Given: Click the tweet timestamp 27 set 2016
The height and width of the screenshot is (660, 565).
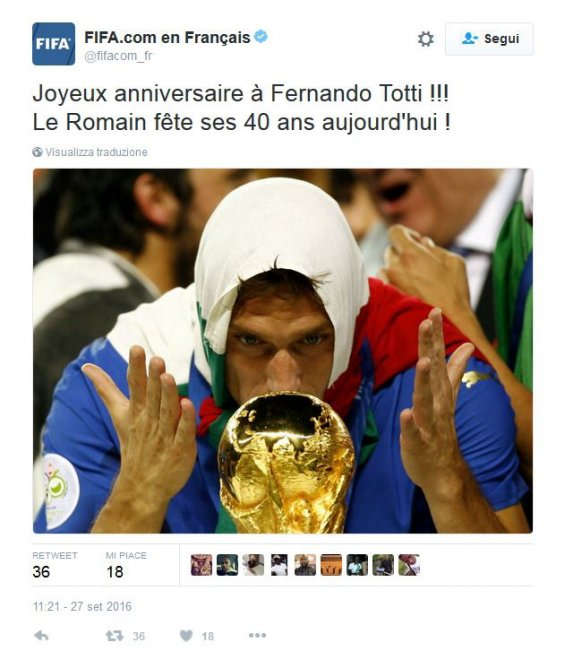Looking at the screenshot, I should pyautogui.click(x=82, y=607).
